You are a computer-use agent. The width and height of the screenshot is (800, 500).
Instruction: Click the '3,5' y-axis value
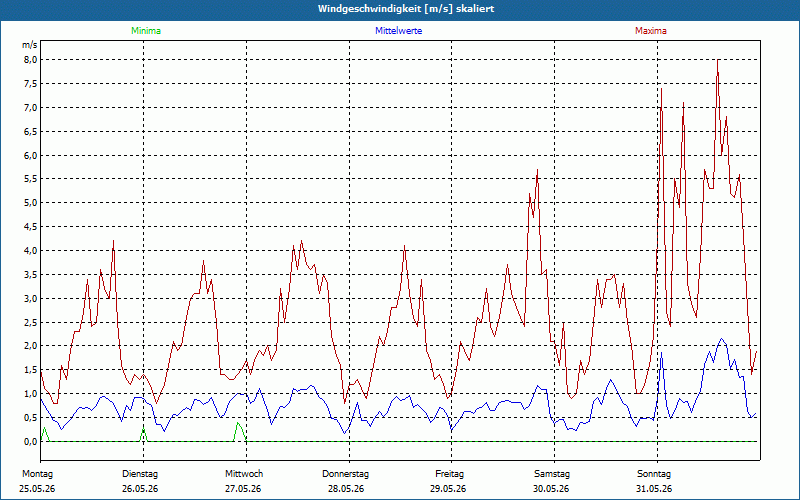click(x=31, y=274)
